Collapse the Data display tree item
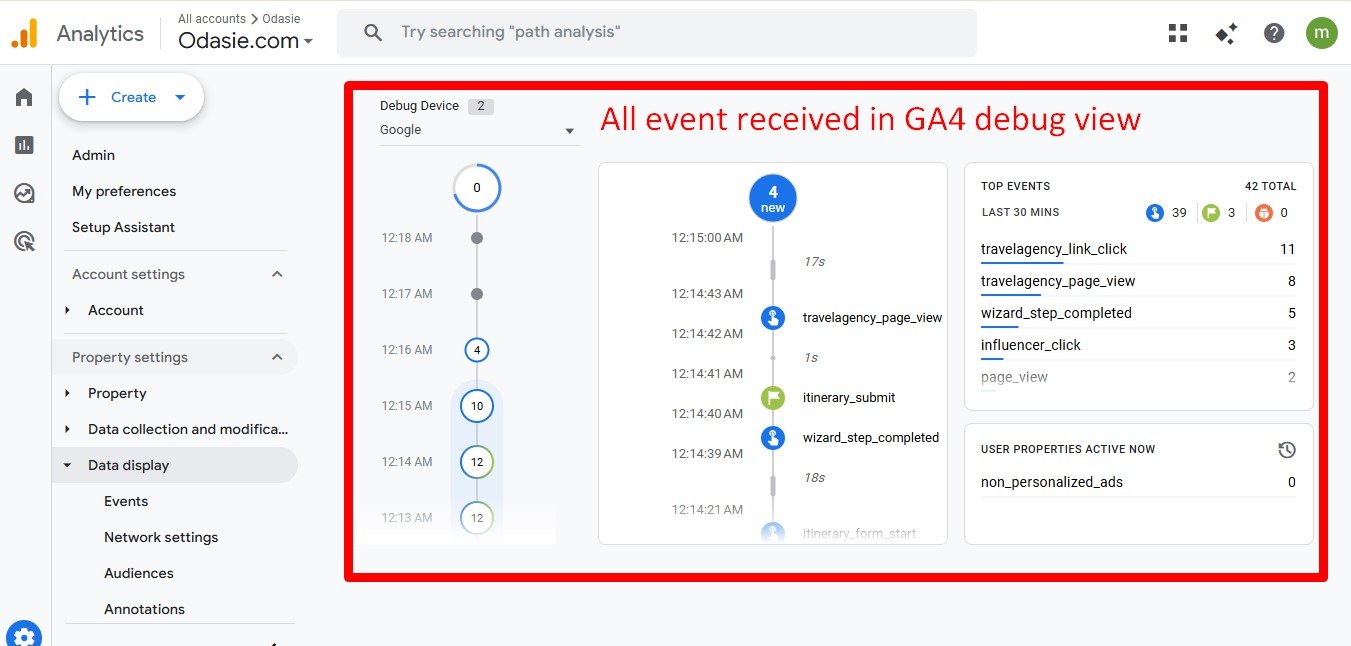This screenshot has width=1351, height=646. click(68, 465)
